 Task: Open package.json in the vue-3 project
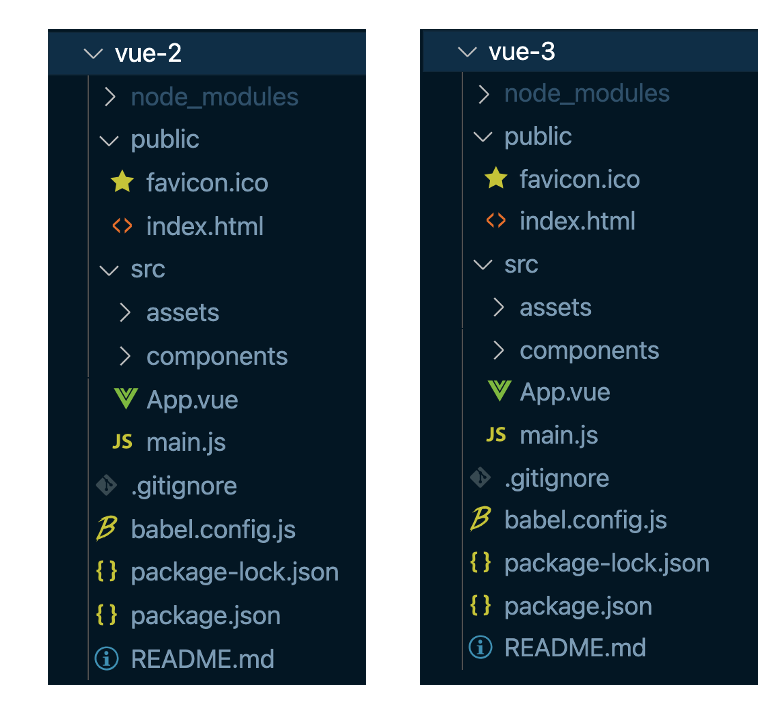tap(578, 607)
